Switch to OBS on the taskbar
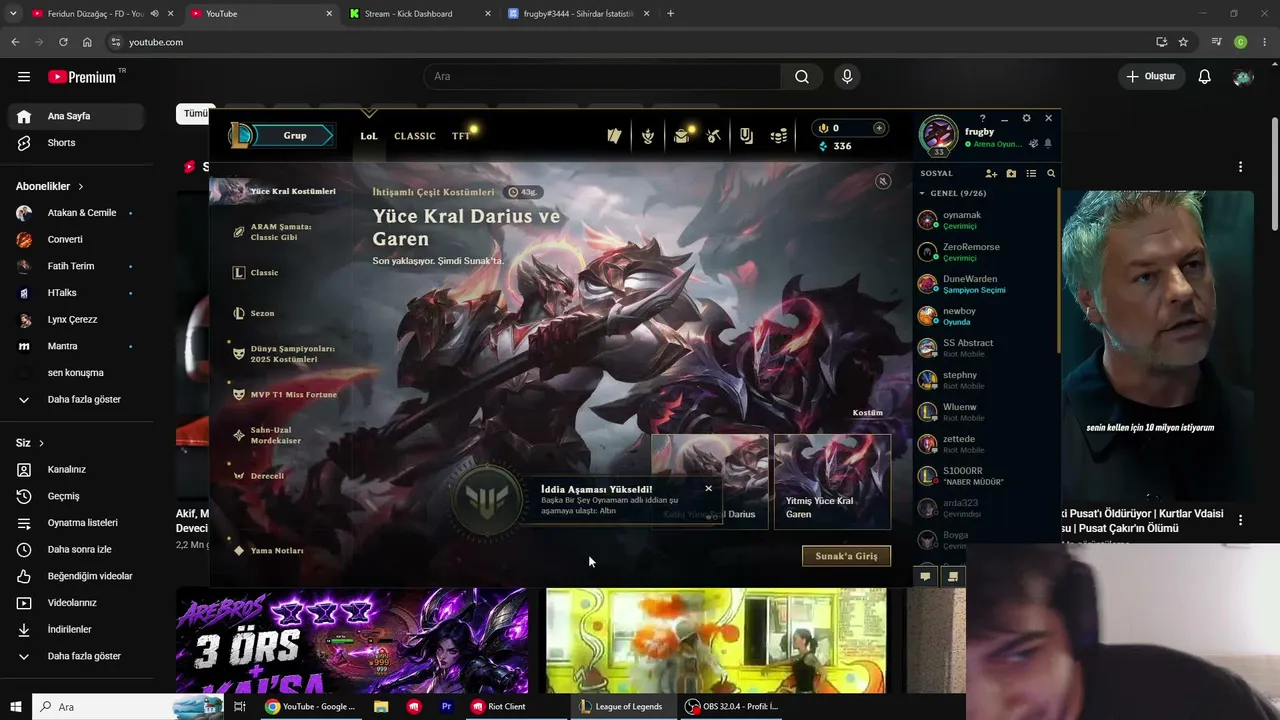 point(731,707)
